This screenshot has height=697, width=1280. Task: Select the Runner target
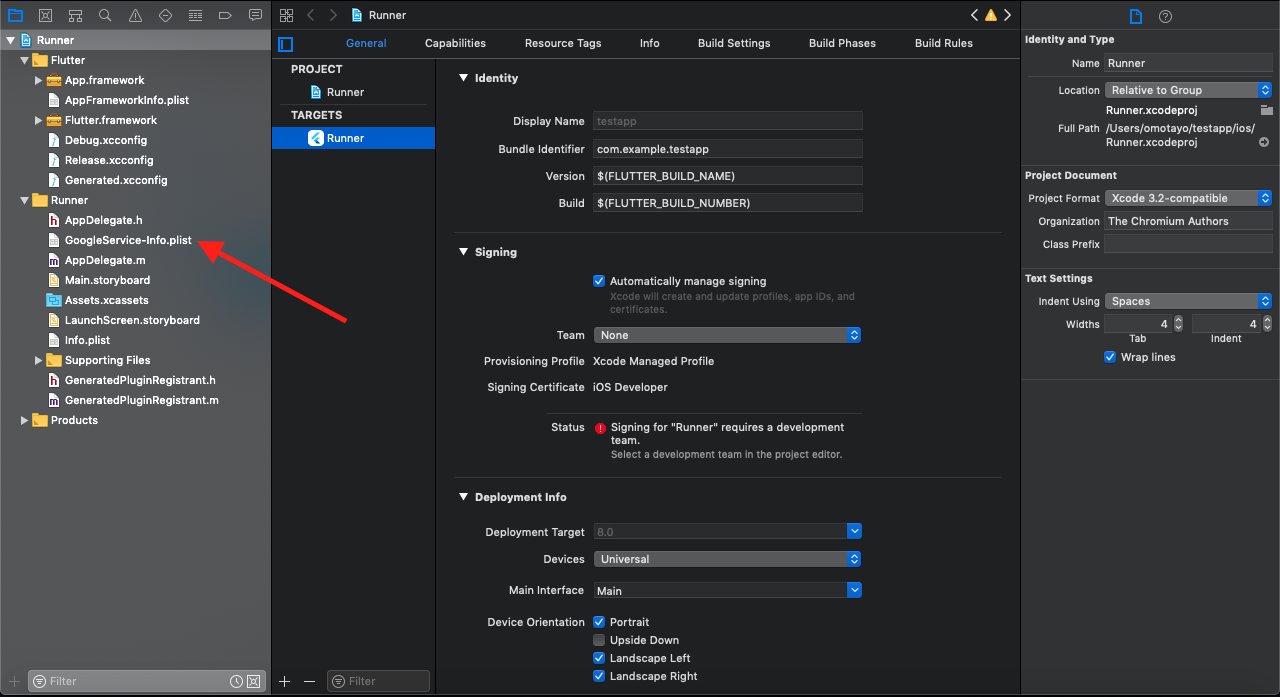click(x=353, y=138)
